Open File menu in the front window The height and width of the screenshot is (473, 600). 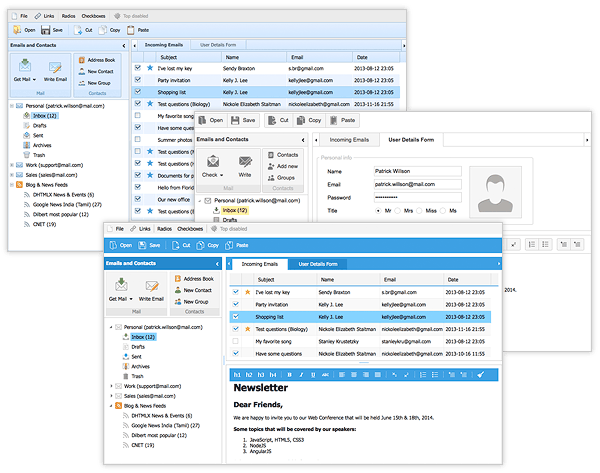[116, 229]
